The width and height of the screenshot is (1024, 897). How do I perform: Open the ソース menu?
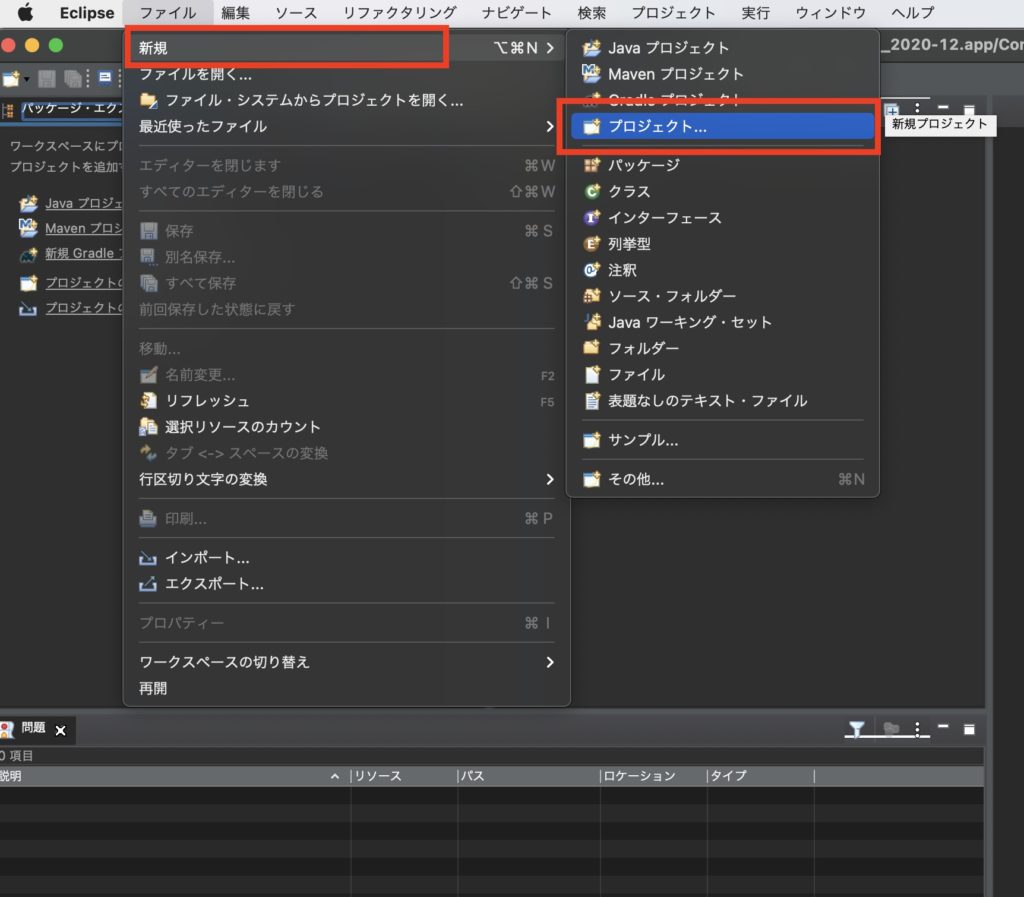tap(296, 12)
